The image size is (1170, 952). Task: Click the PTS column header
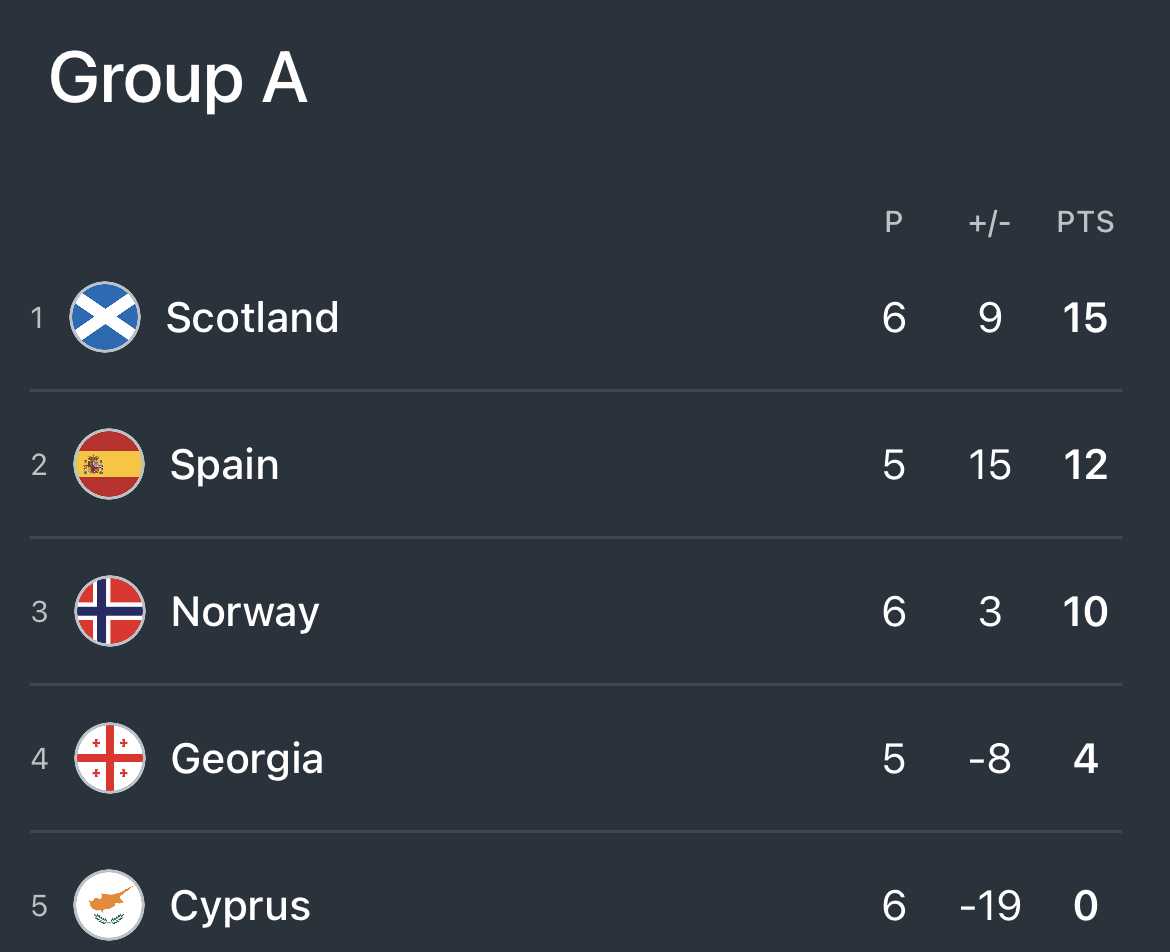[1086, 222]
